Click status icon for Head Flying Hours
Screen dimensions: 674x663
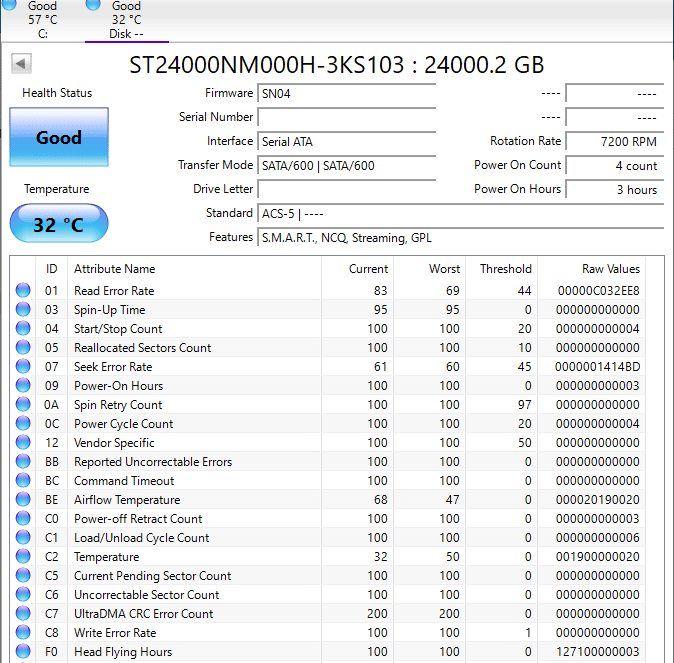click(23, 651)
